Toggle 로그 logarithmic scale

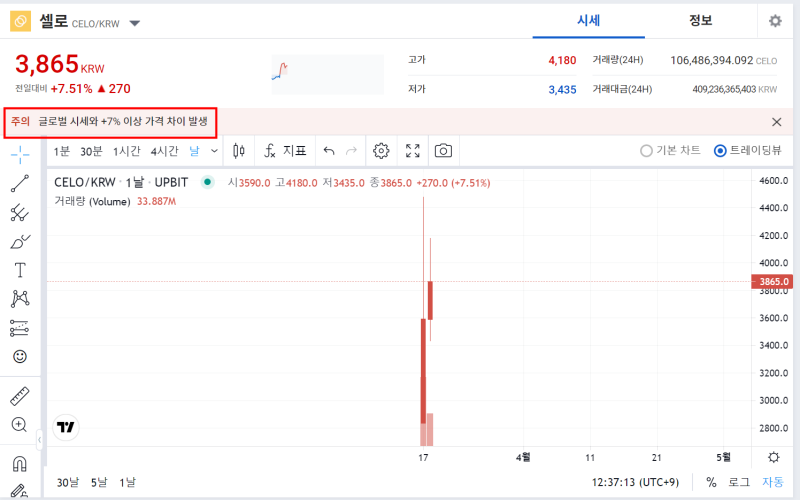[739, 482]
